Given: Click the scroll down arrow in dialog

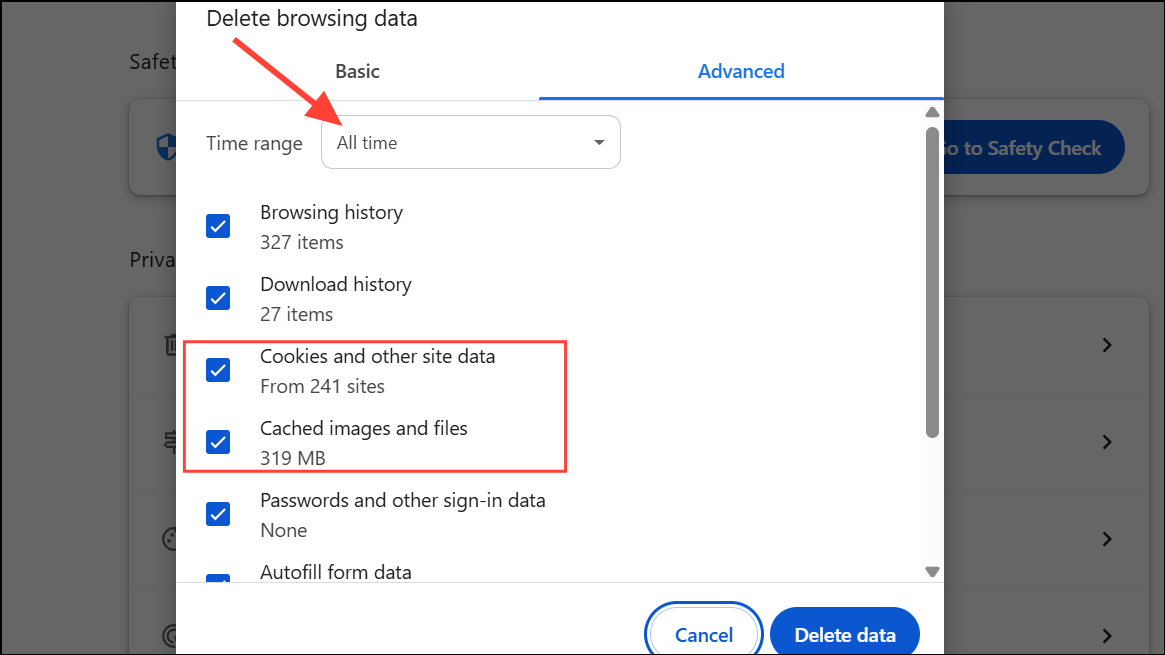Looking at the screenshot, I should coord(932,572).
